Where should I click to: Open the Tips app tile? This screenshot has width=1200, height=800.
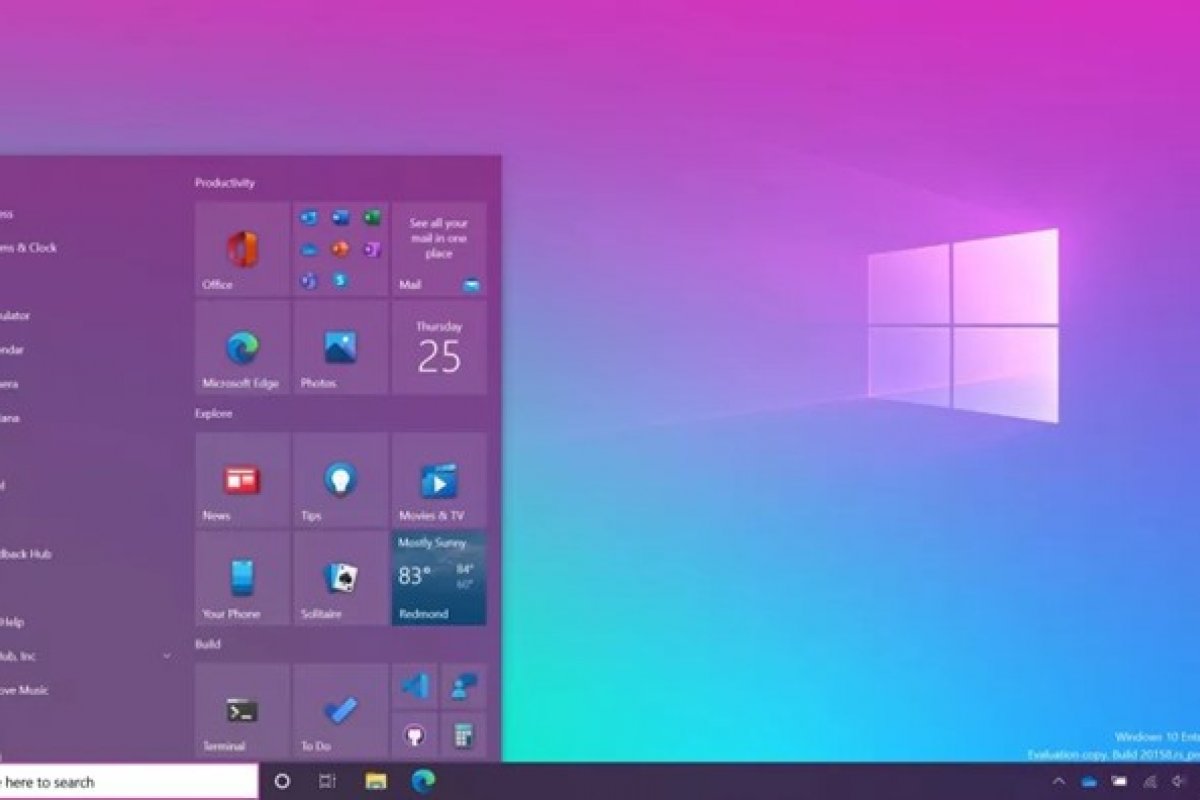(340, 480)
